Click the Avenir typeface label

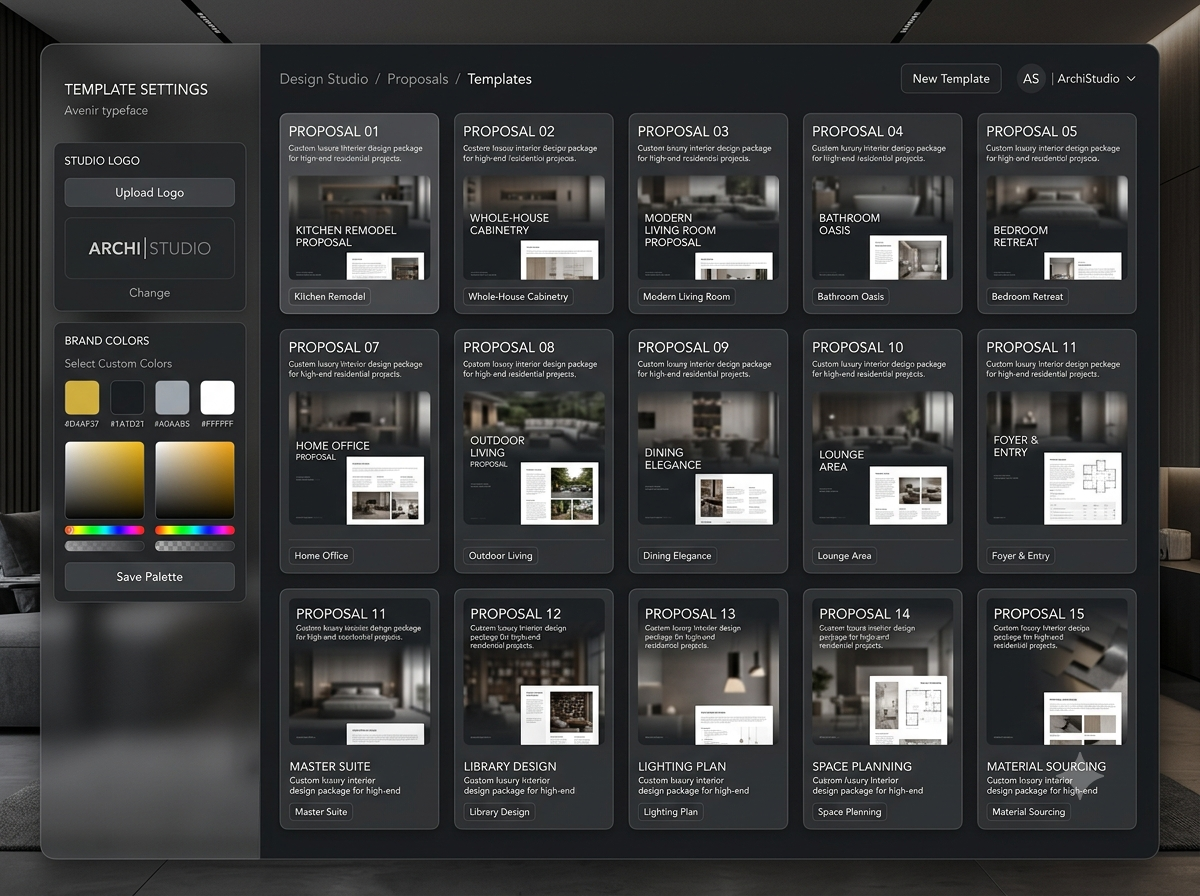point(106,110)
